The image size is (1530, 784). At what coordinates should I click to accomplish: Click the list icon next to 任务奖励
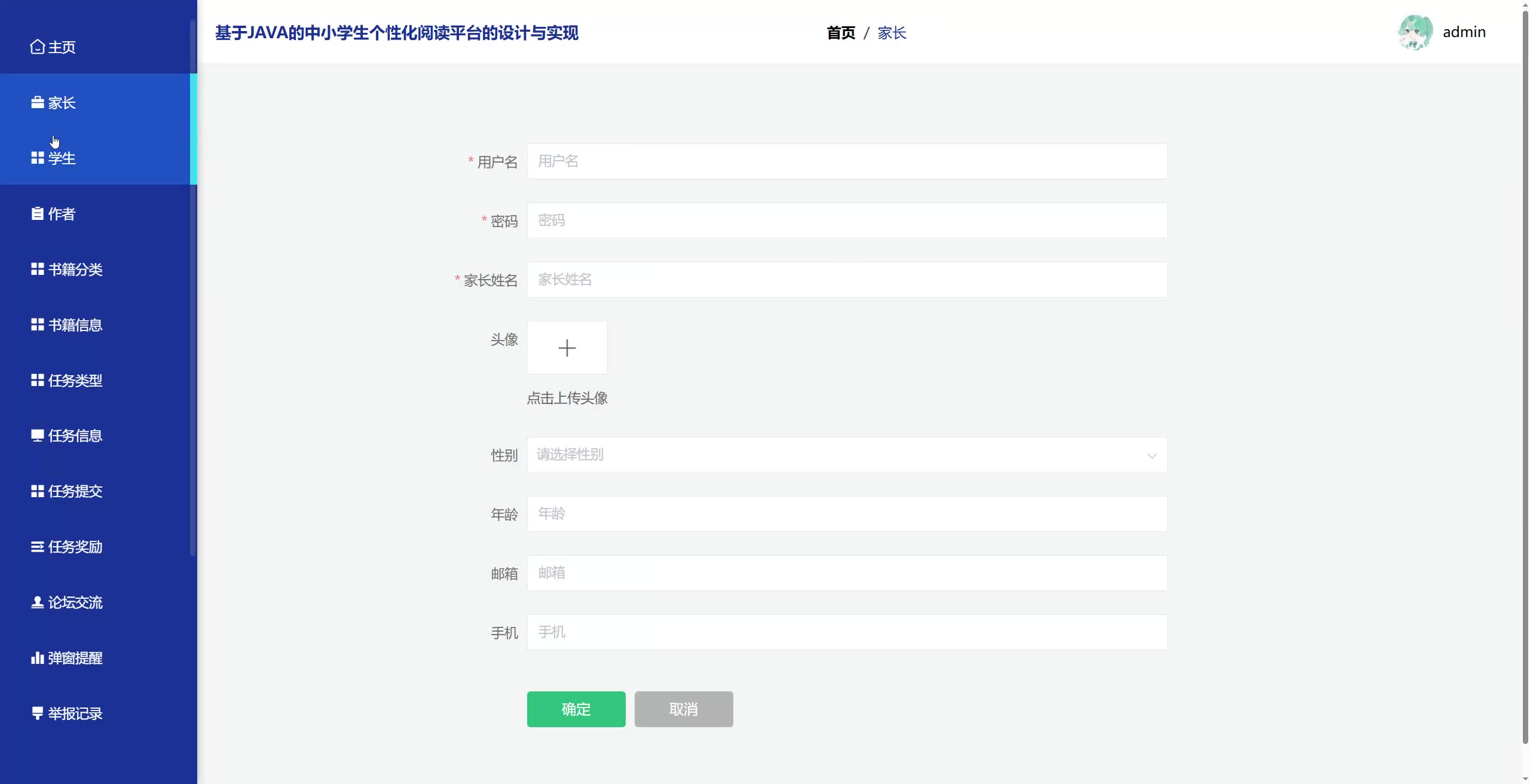coord(37,547)
